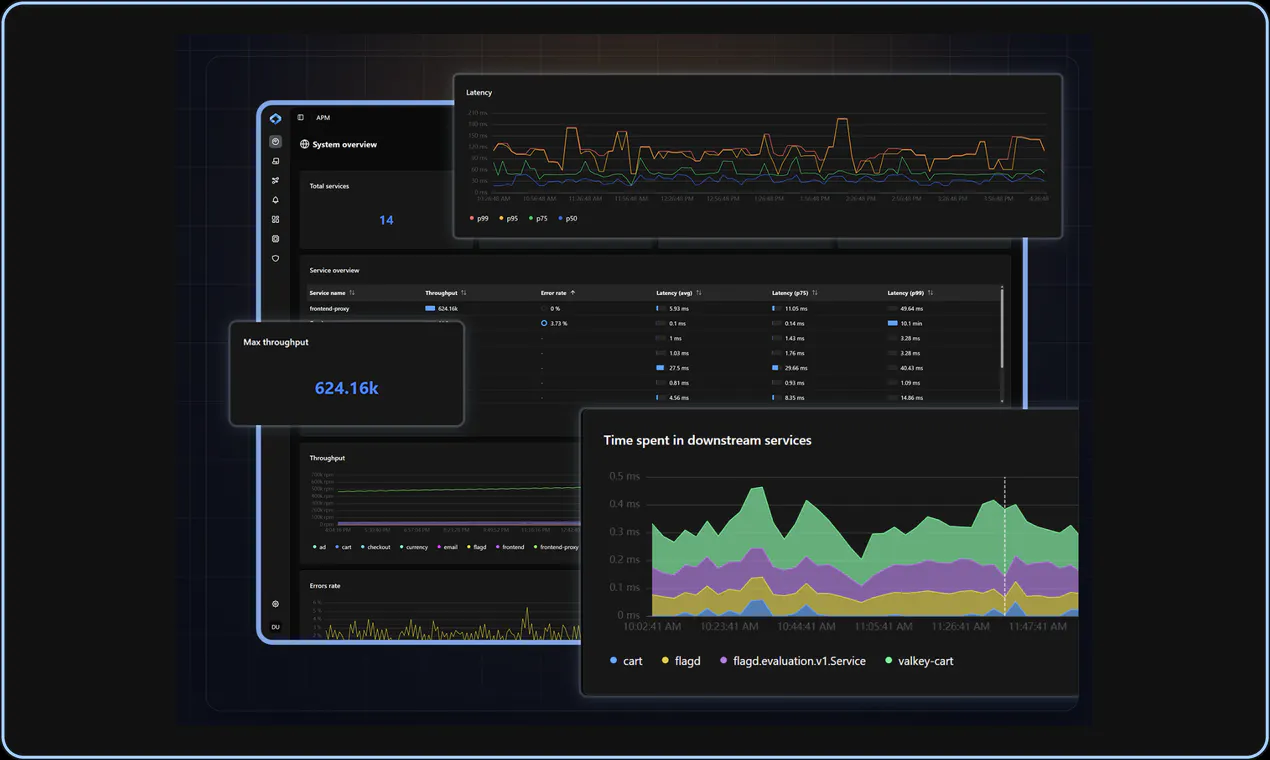Viewport: 1270px width, 760px height.
Task: Click the Latency chart panel title
Action: pos(479,93)
